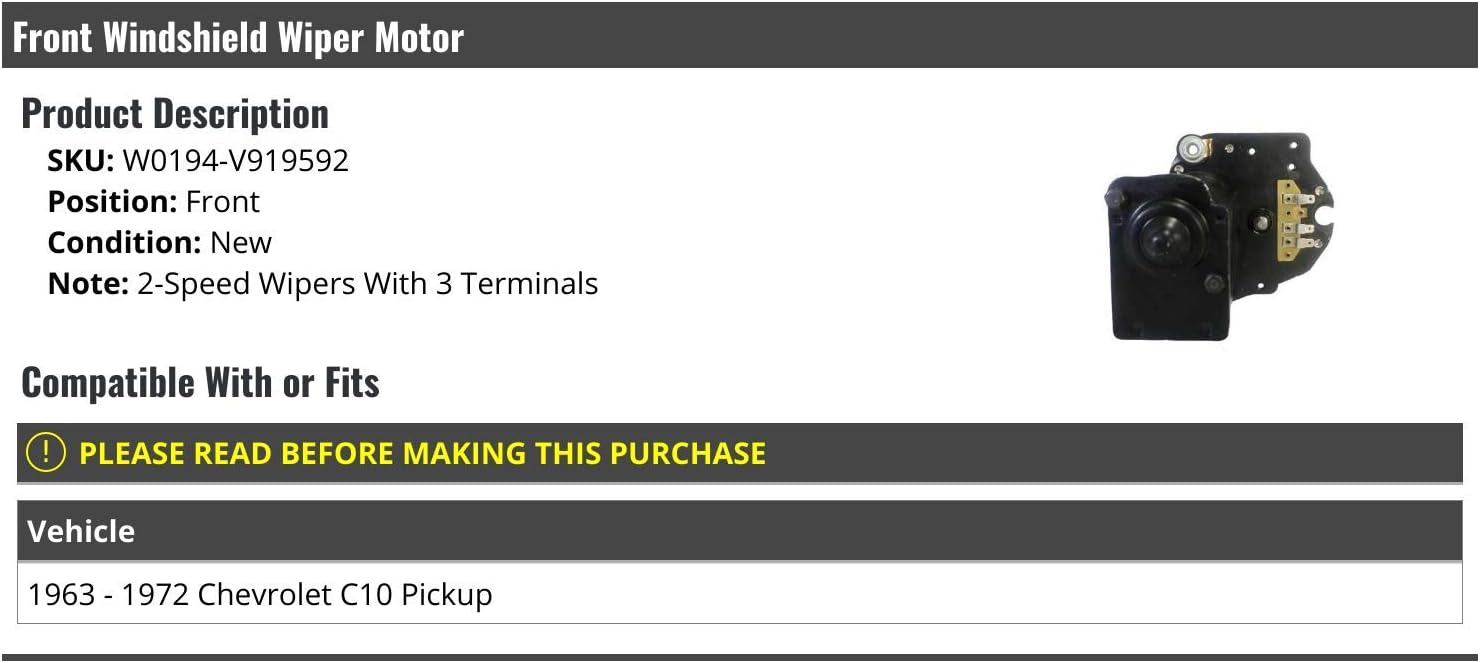Click the "Front" position value
1480x663 pixels.
(x=222, y=202)
